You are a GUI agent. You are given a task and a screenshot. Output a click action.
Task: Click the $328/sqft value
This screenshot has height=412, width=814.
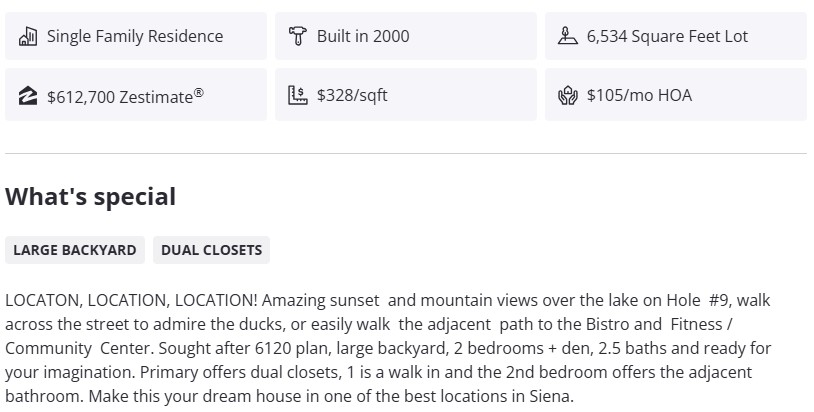[352, 96]
